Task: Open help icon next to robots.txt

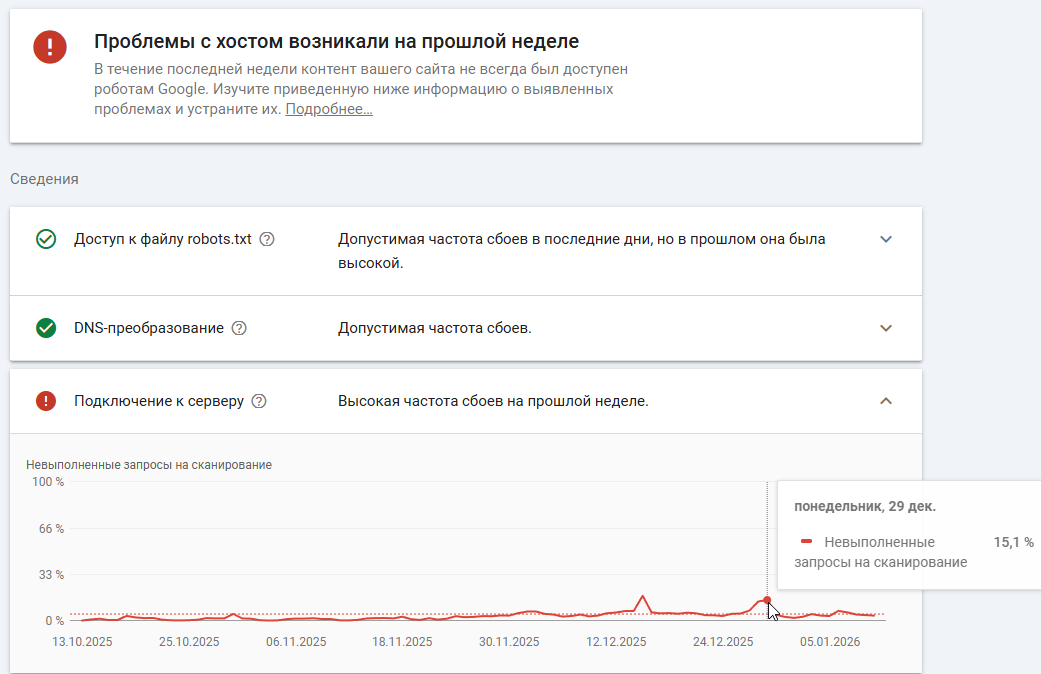Action: (267, 239)
